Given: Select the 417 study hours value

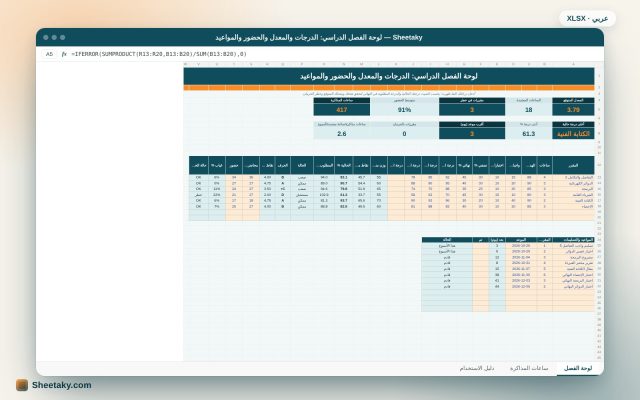Looking at the screenshot, I should click(342, 110).
